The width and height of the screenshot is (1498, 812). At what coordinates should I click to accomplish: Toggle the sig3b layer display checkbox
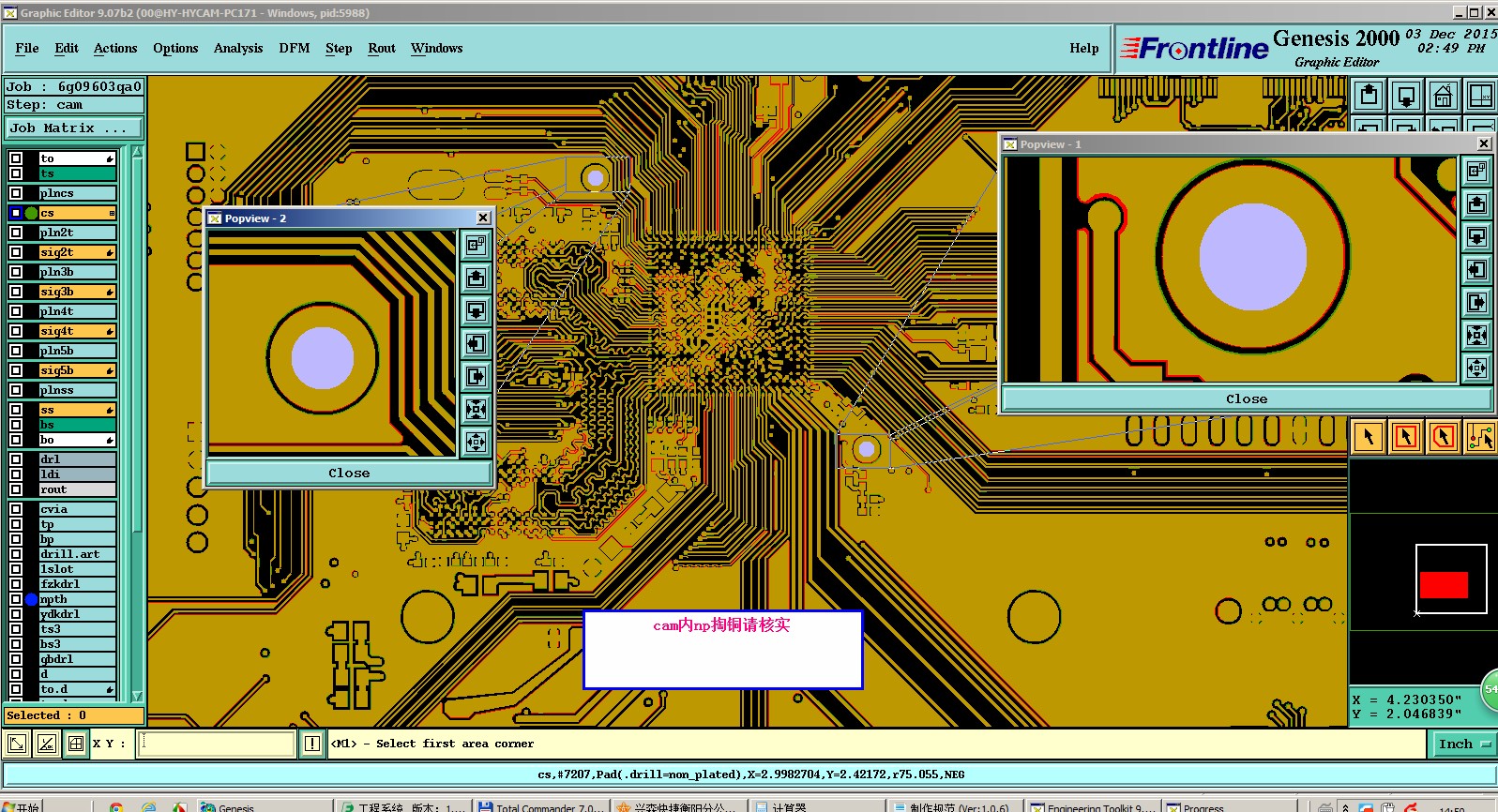16,292
